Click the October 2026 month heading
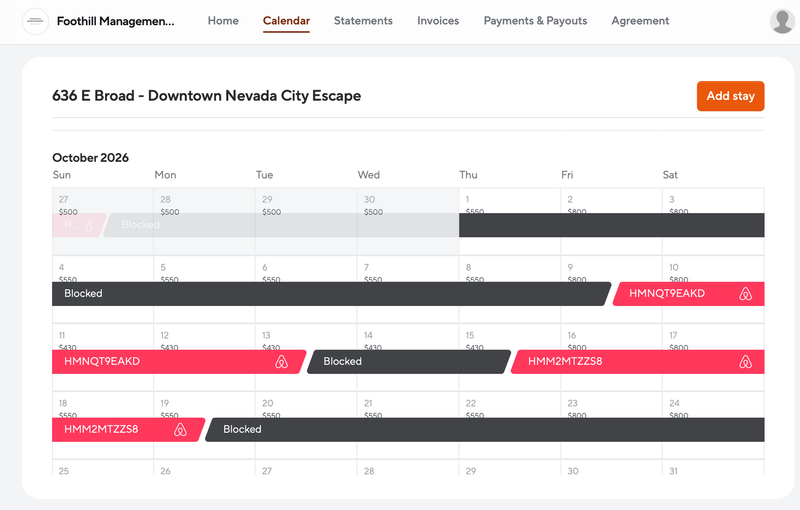800x510 pixels. tap(90, 158)
